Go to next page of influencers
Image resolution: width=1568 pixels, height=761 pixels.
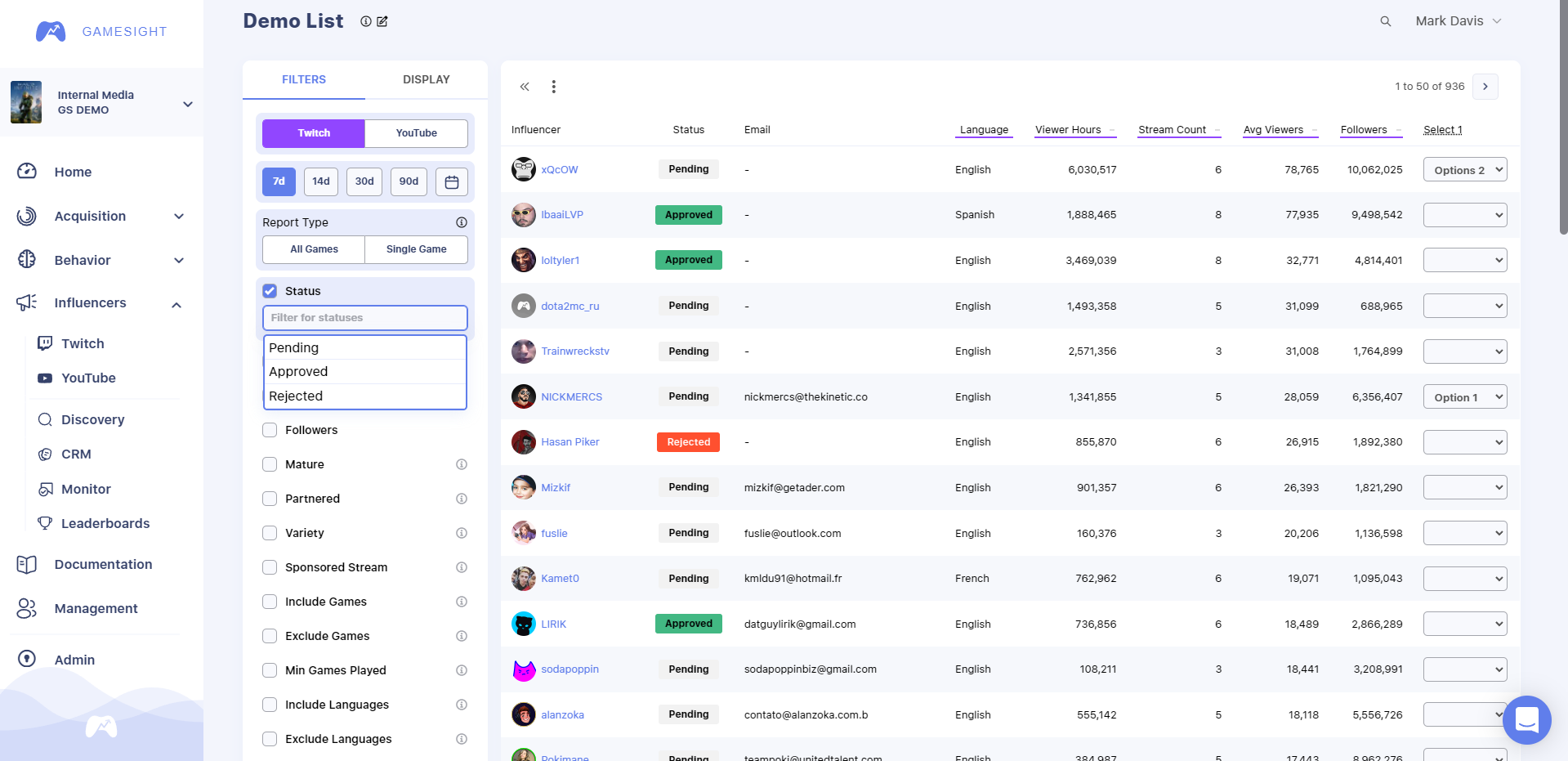1485,87
